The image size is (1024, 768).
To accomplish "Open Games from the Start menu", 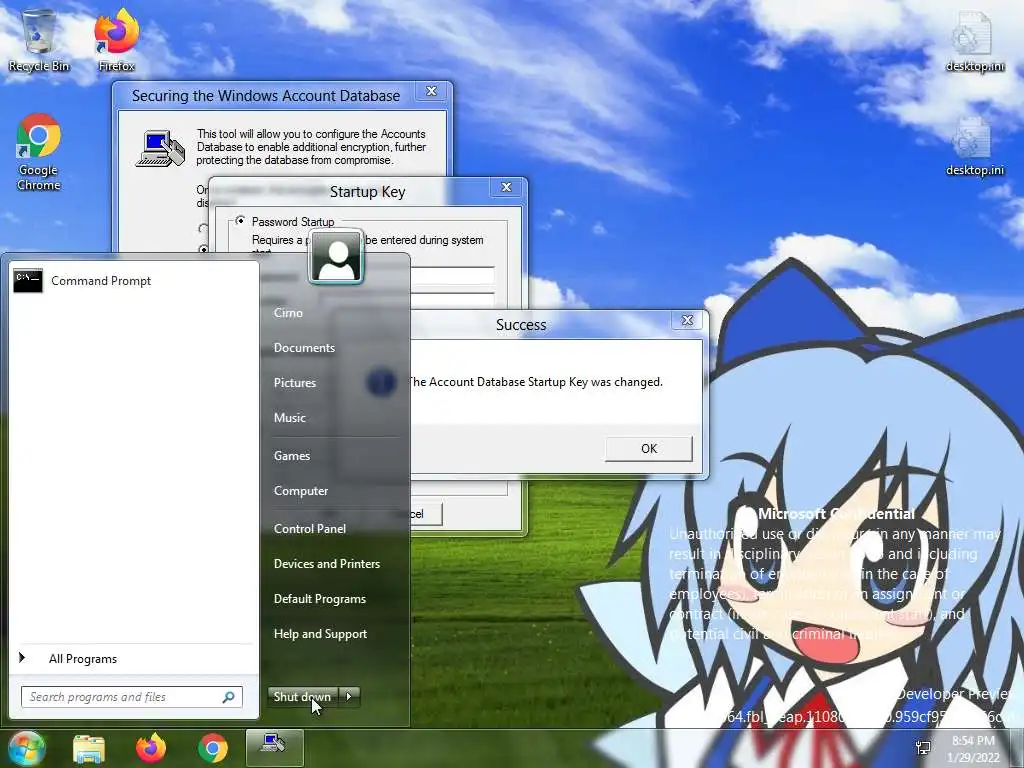I will [x=291, y=456].
